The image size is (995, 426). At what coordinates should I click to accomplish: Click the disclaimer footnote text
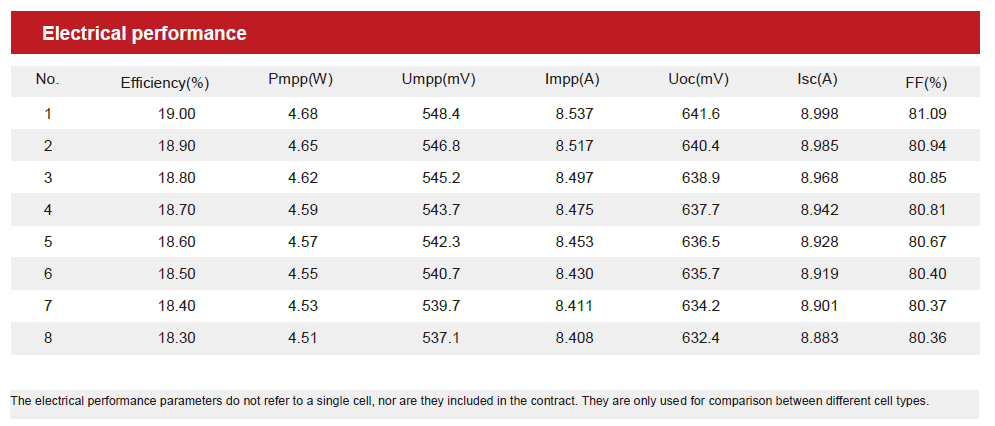(x=470, y=401)
